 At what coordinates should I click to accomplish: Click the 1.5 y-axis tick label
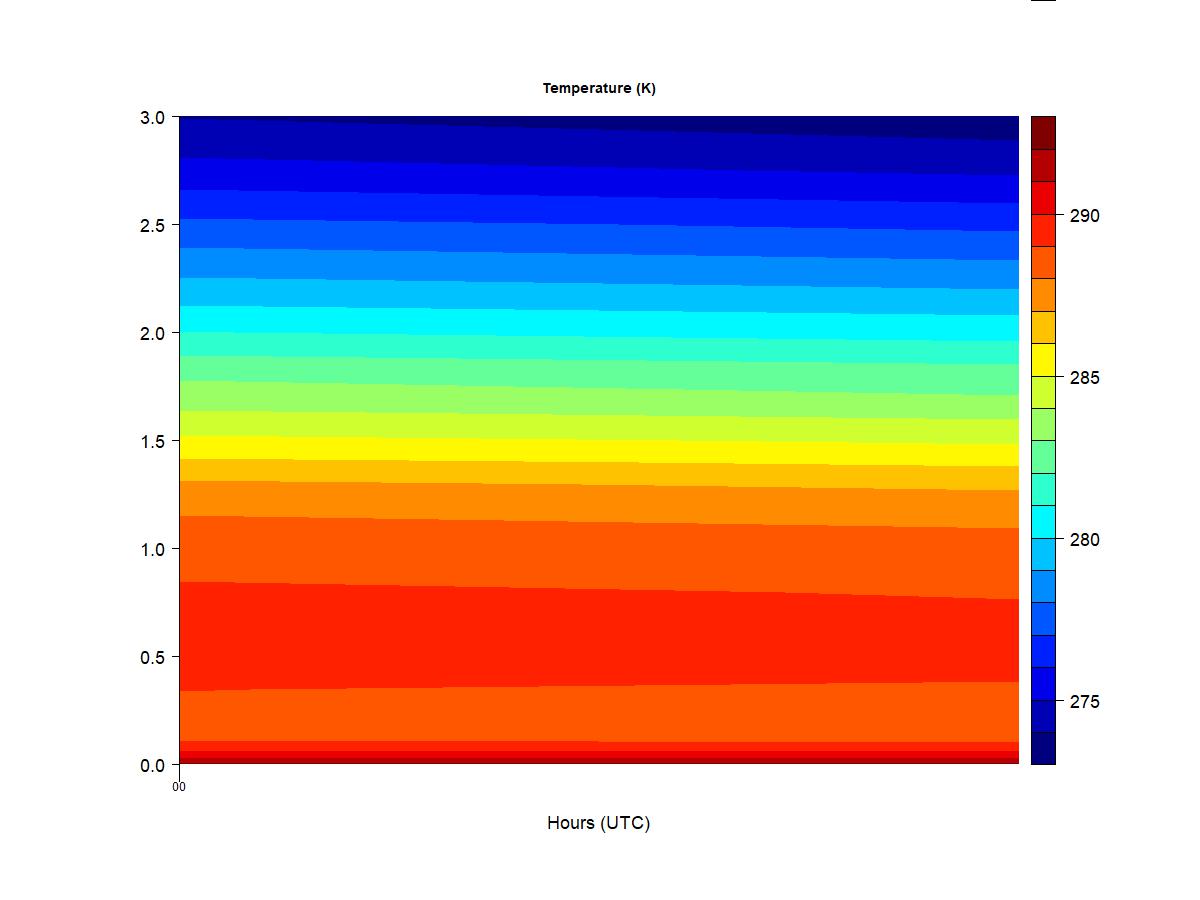[x=153, y=441]
